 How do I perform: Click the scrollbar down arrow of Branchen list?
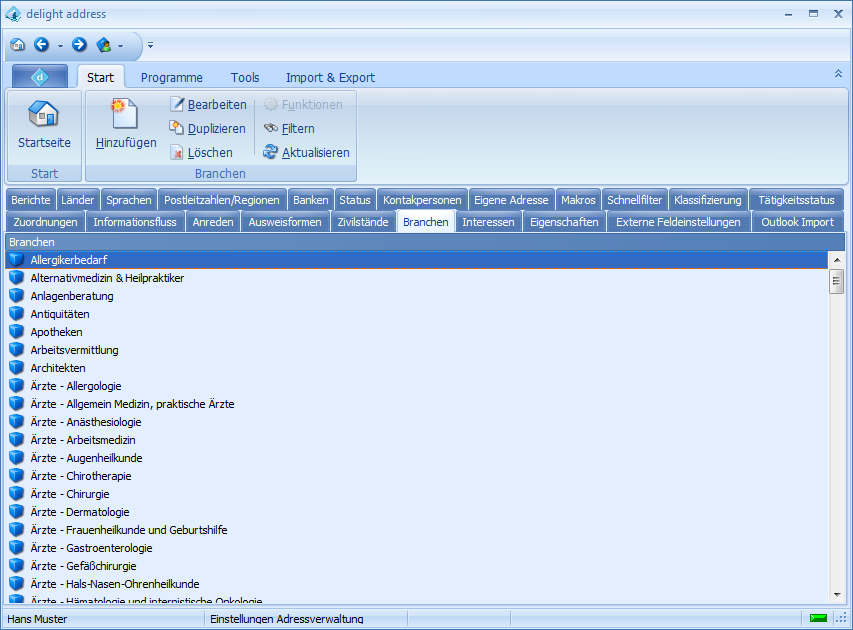click(837, 594)
